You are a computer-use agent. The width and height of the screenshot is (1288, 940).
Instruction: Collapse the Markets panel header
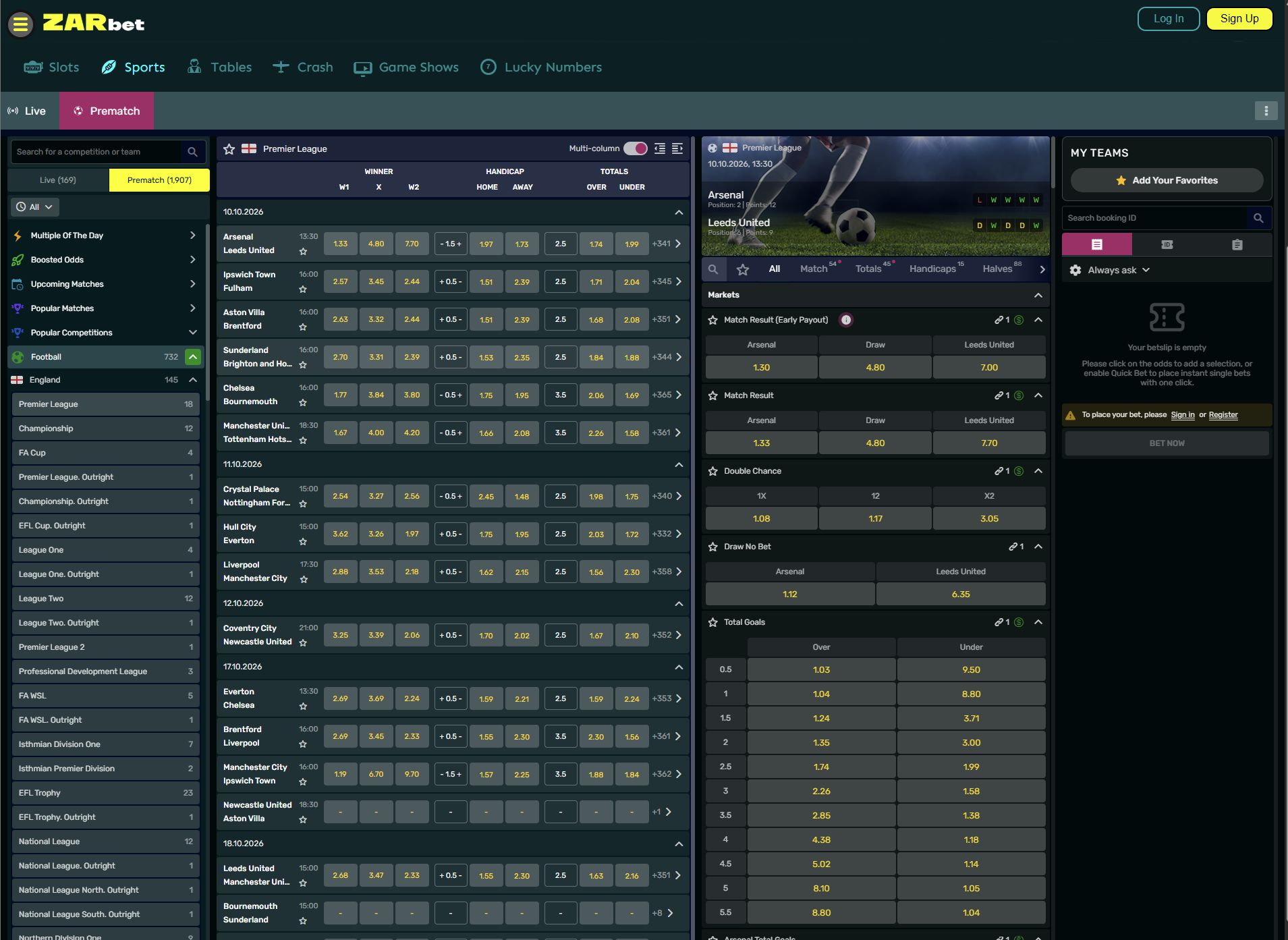pyautogui.click(x=1038, y=295)
